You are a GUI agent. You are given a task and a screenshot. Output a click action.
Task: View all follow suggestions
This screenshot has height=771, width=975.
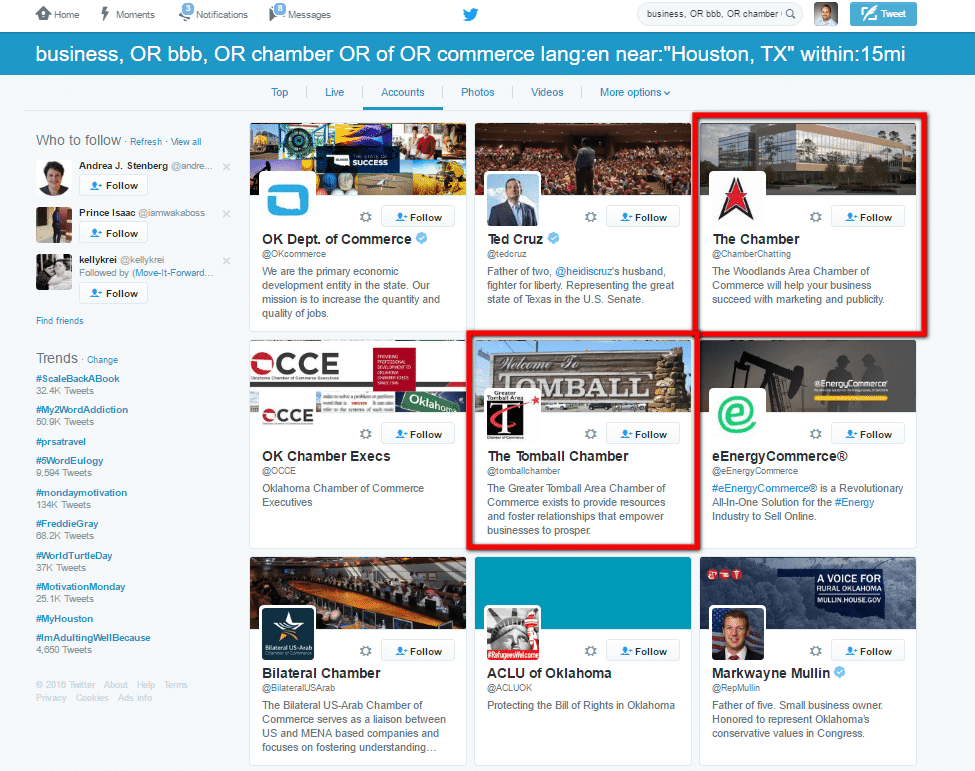pyautogui.click(x=186, y=142)
